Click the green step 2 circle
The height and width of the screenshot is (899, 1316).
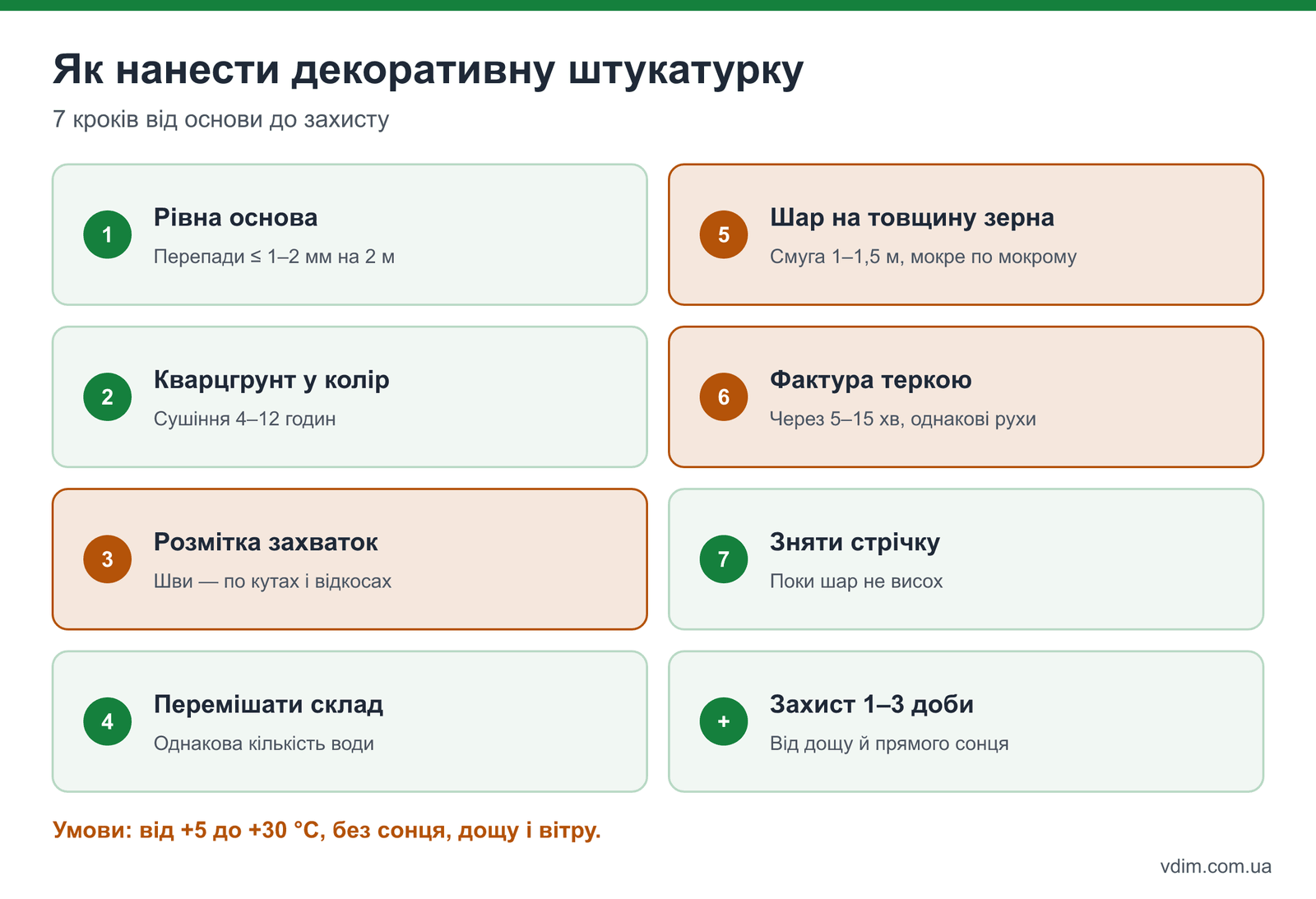108,396
